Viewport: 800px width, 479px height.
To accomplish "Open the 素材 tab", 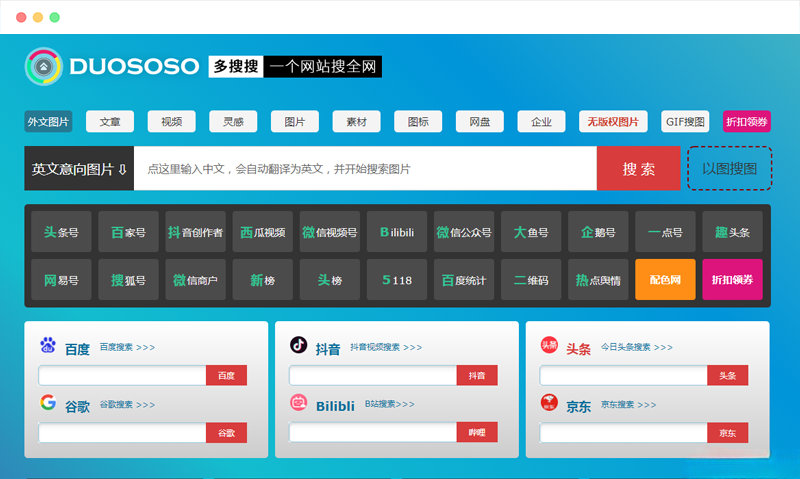I will coord(357,121).
